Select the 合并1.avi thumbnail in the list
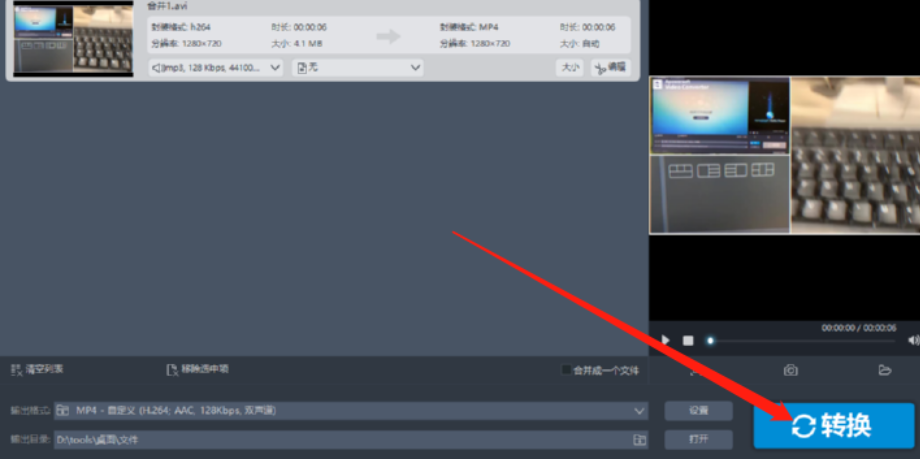Viewport: 920px width, 459px height. pyautogui.click(x=73, y=38)
